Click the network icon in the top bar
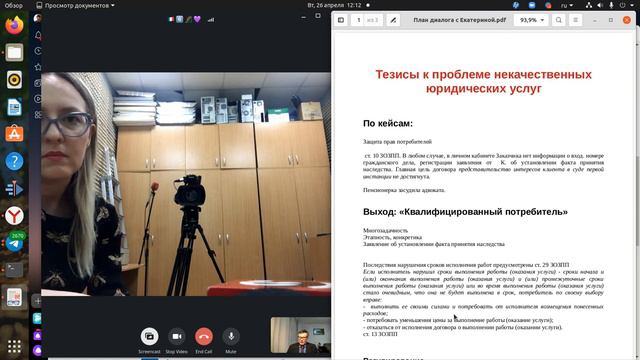The height and width of the screenshot is (360, 640). point(589,5)
